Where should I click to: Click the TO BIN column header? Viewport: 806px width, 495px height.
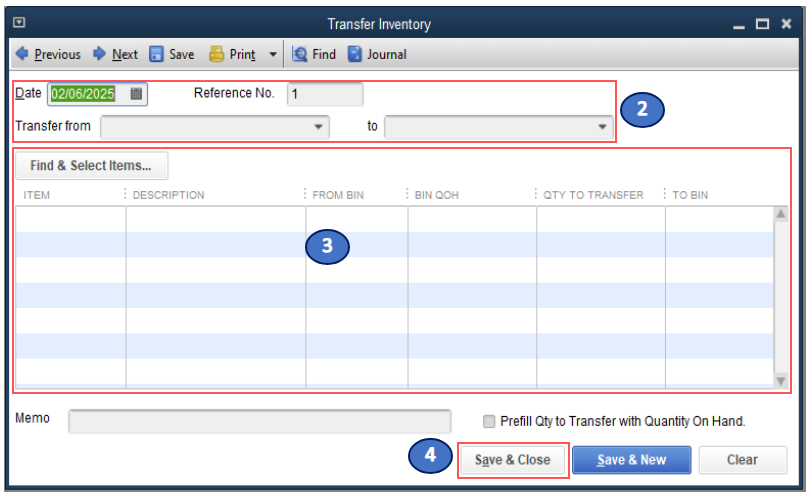690,195
